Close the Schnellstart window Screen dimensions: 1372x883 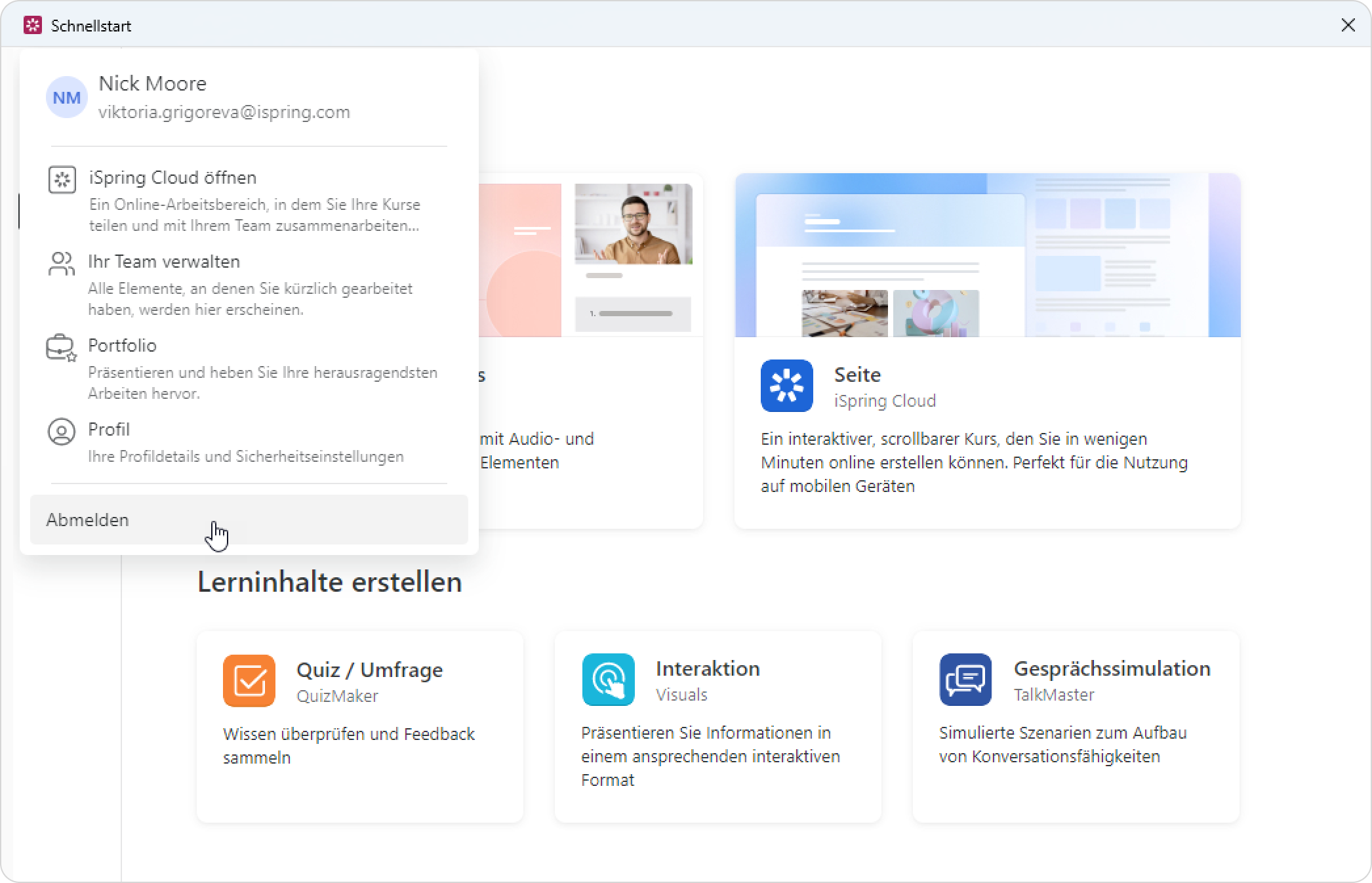tap(1348, 25)
